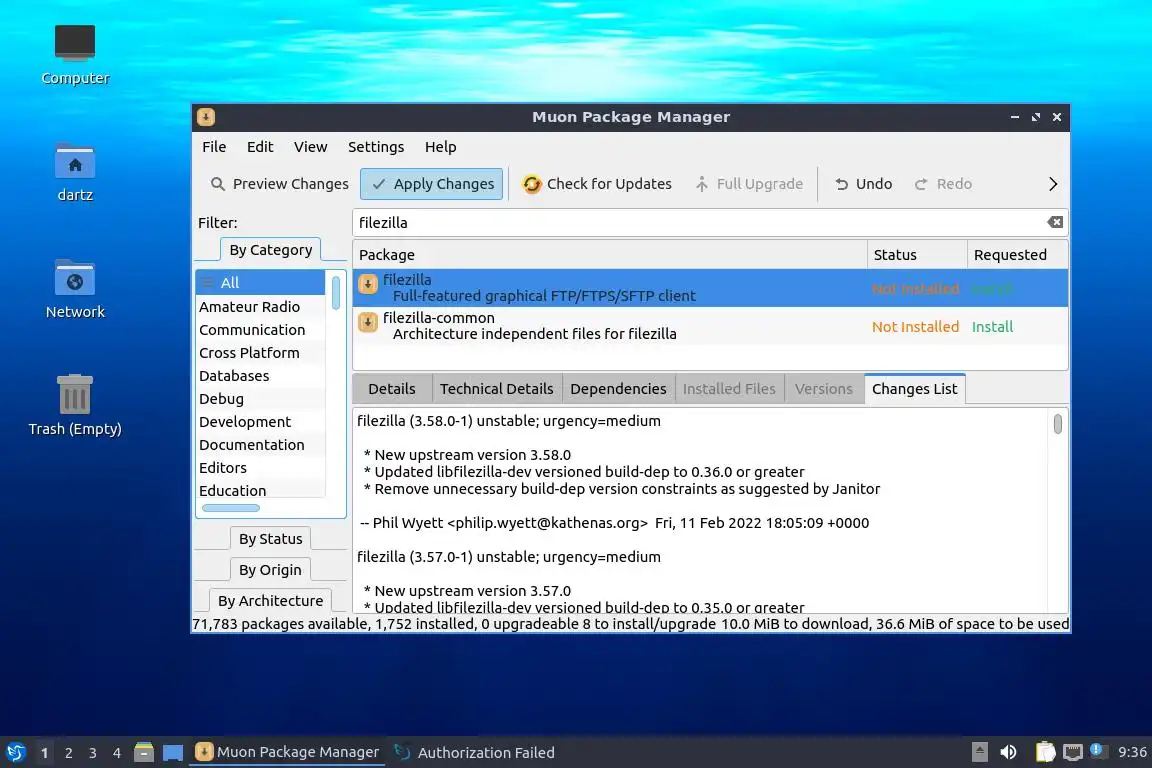The height and width of the screenshot is (768, 1152).
Task: Click the Preview Changes magnifier button
Action: pyautogui.click(x=279, y=184)
